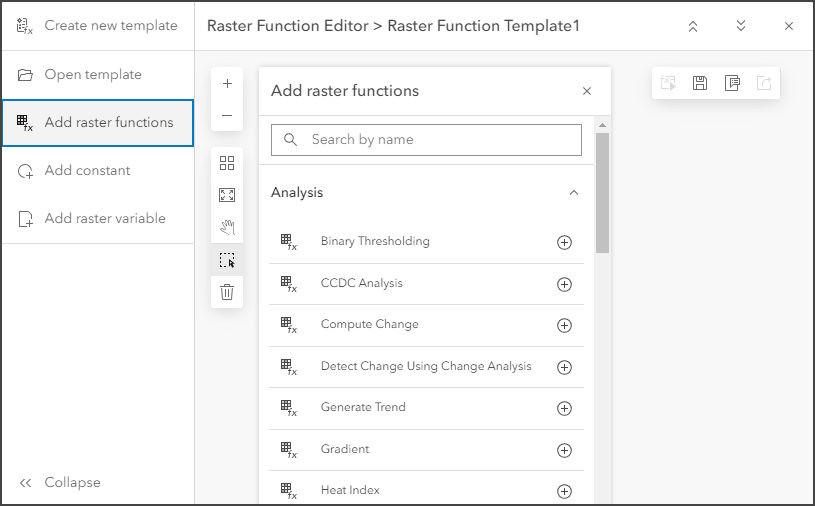Screen dimensions: 815x506
Task: Click the Binary Thresholding label
Action: tap(375, 241)
